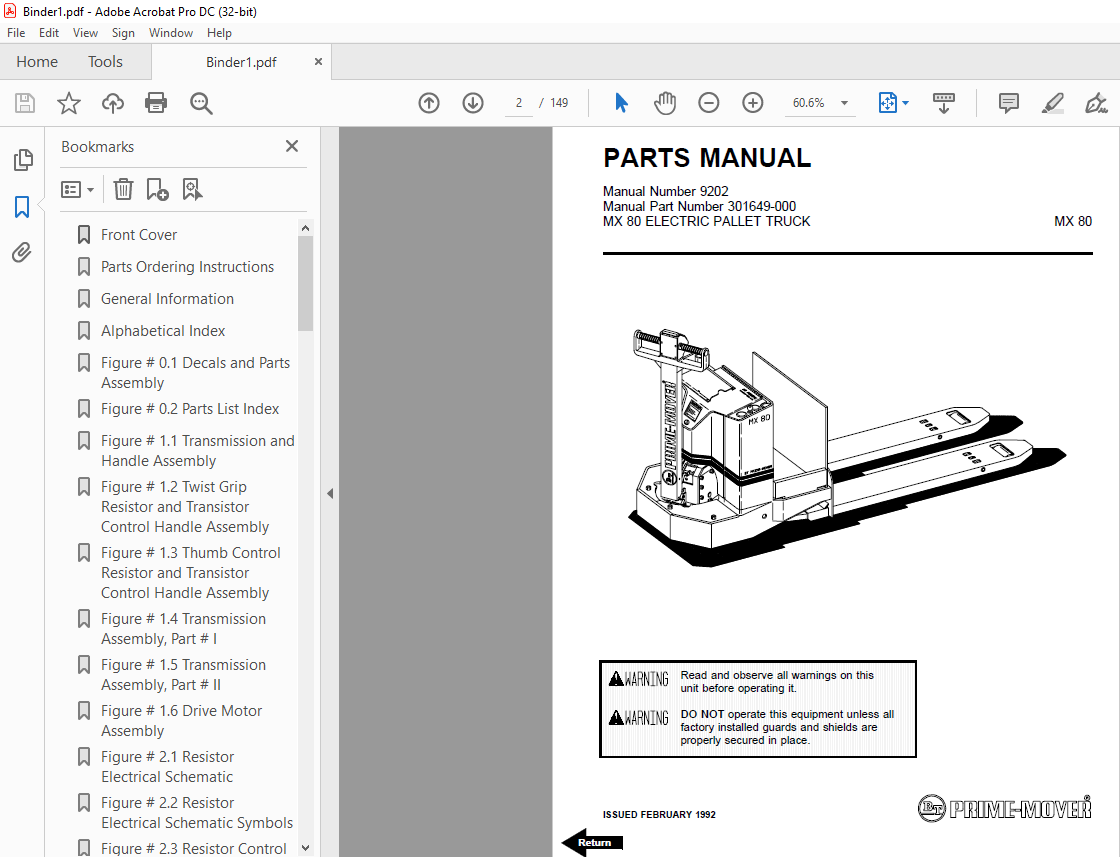The width and height of the screenshot is (1120, 857).
Task: Activate the hand pan tool
Action: (x=664, y=103)
